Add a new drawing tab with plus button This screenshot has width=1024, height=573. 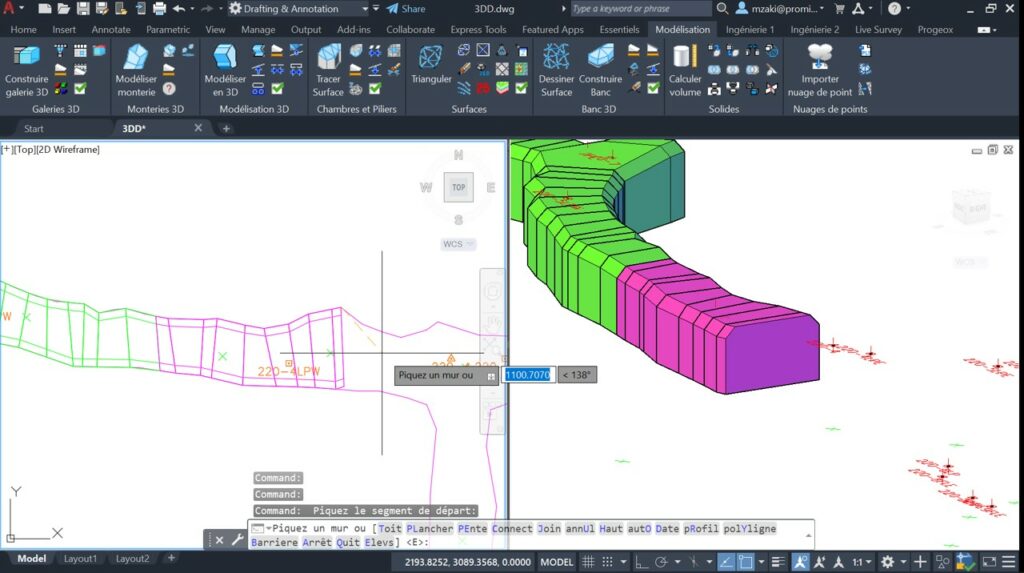pyautogui.click(x=226, y=129)
